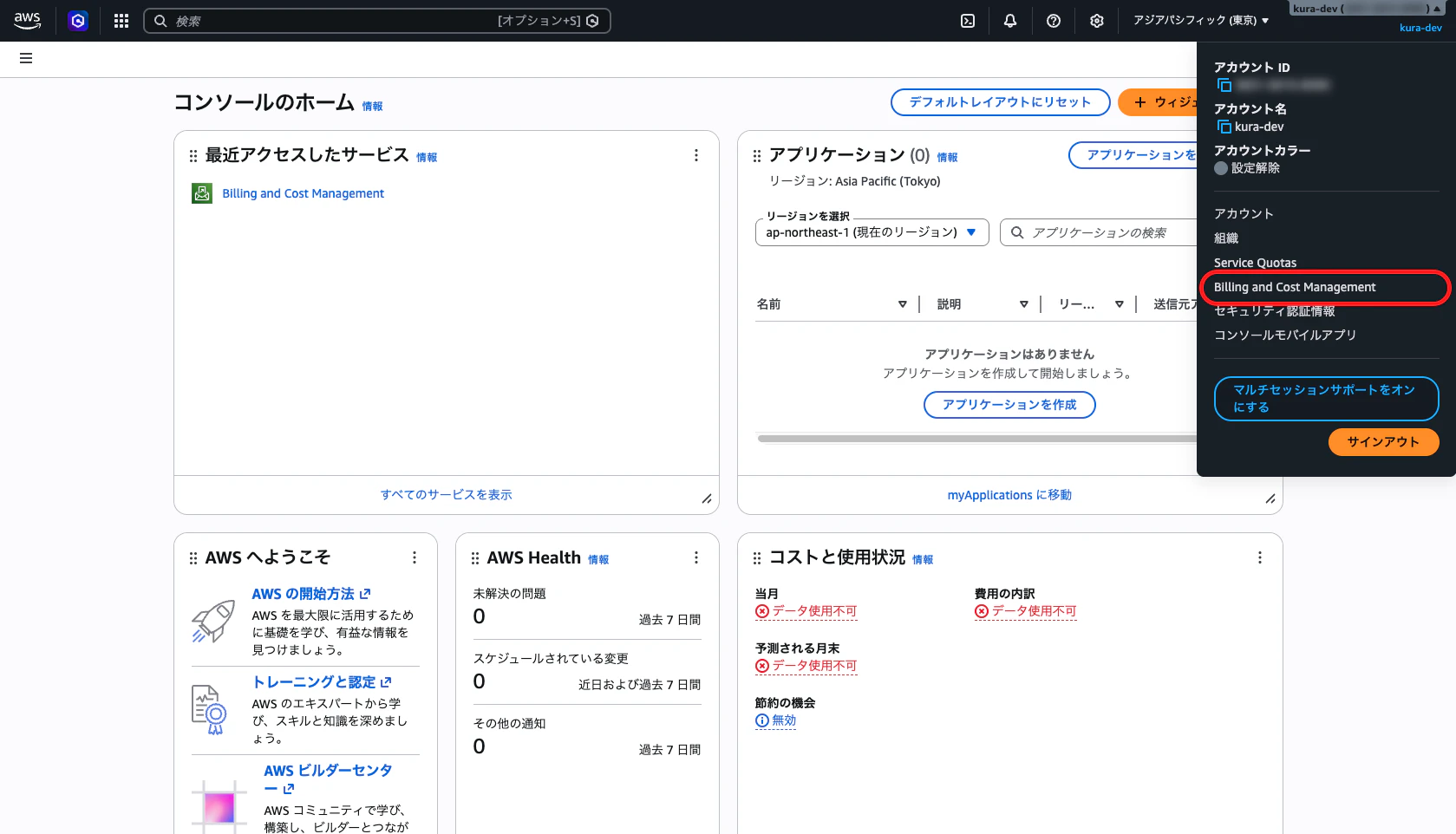Open options menu of AWS Health widget
This screenshot has height=834, width=1456.
tap(696, 557)
